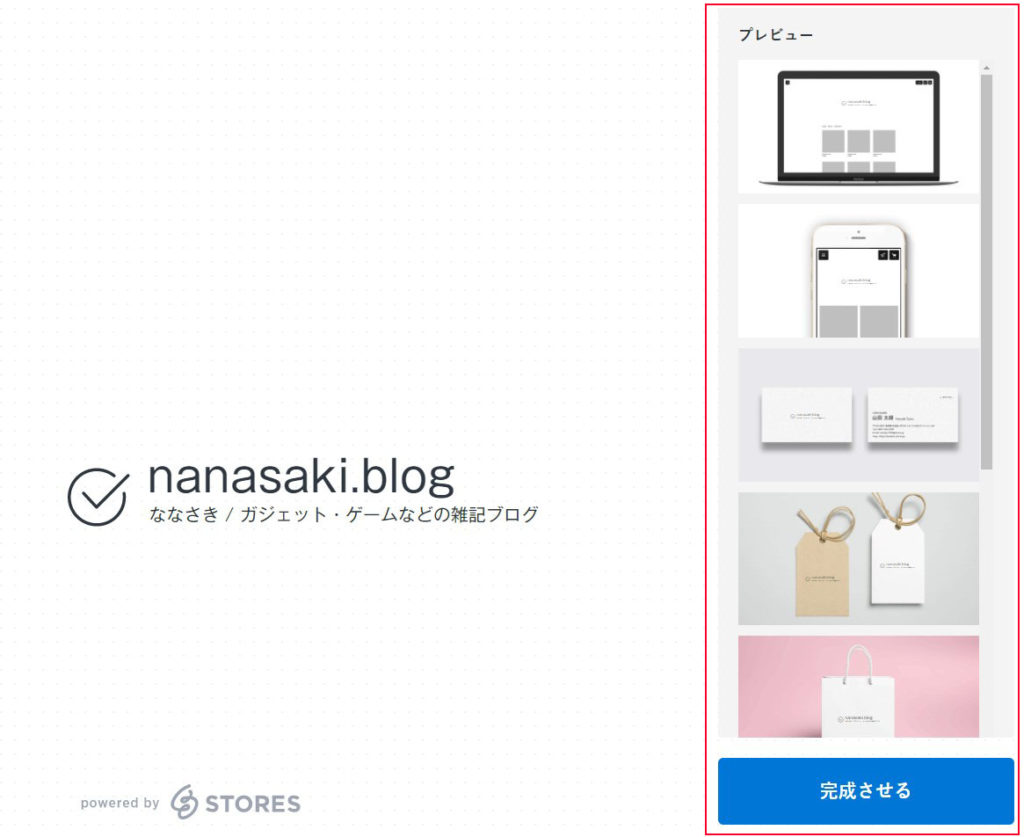Image resolution: width=1024 pixels, height=837 pixels.
Task: Click the 'powered by' text
Action: (120, 803)
